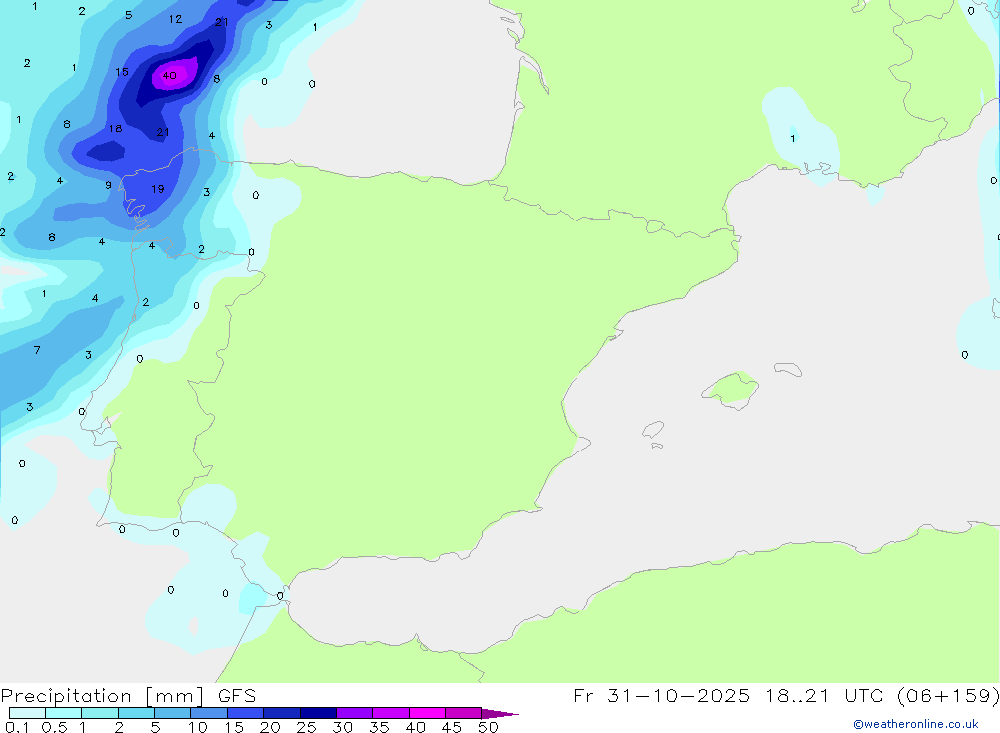The width and height of the screenshot is (1000, 733).
Task: Click the '0.1' legend scale label
Action: [17, 727]
